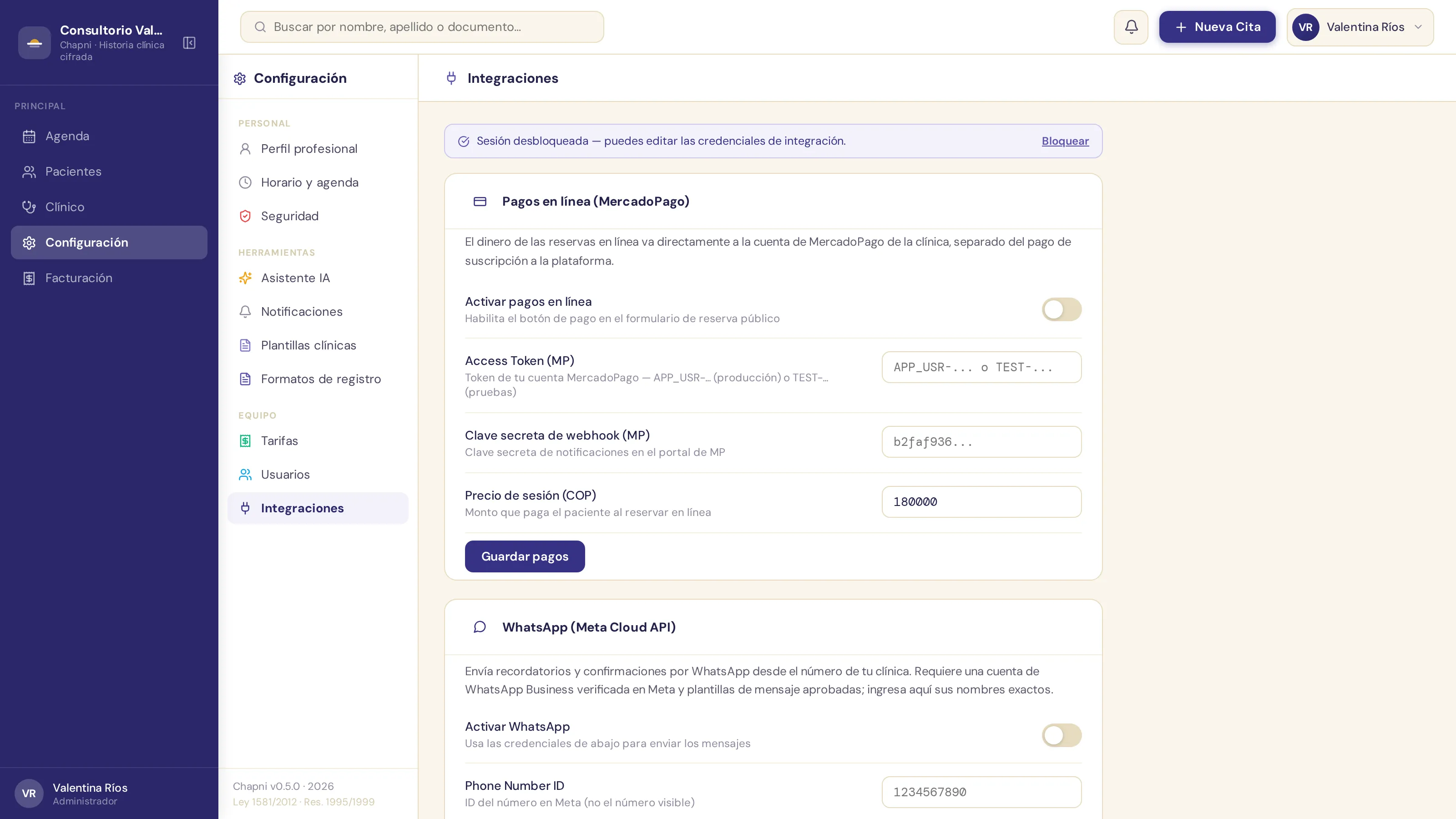Open Notificaciones settings

[x=318, y=311]
